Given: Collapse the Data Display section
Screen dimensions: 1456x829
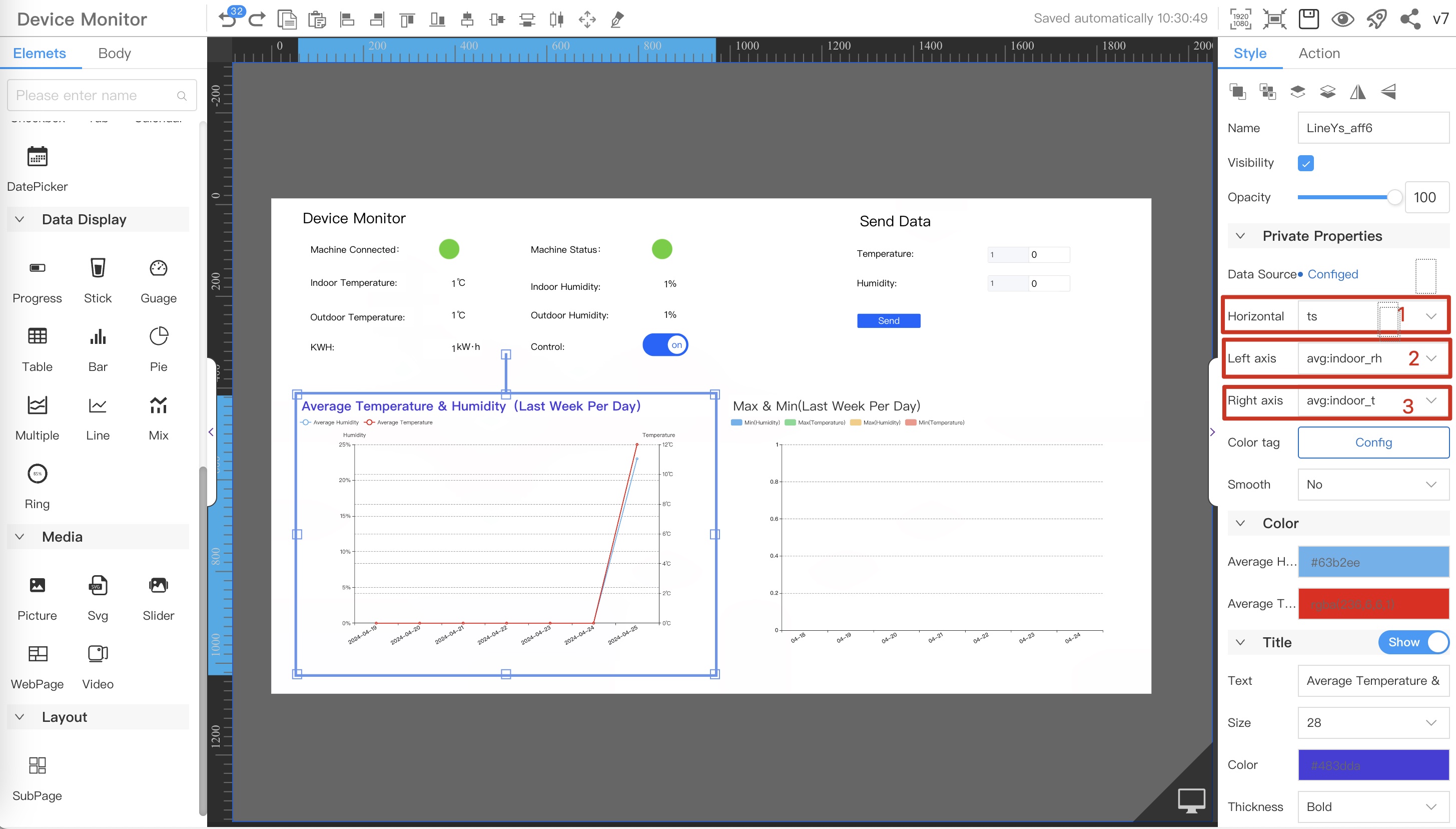Looking at the screenshot, I should click(x=20, y=219).
